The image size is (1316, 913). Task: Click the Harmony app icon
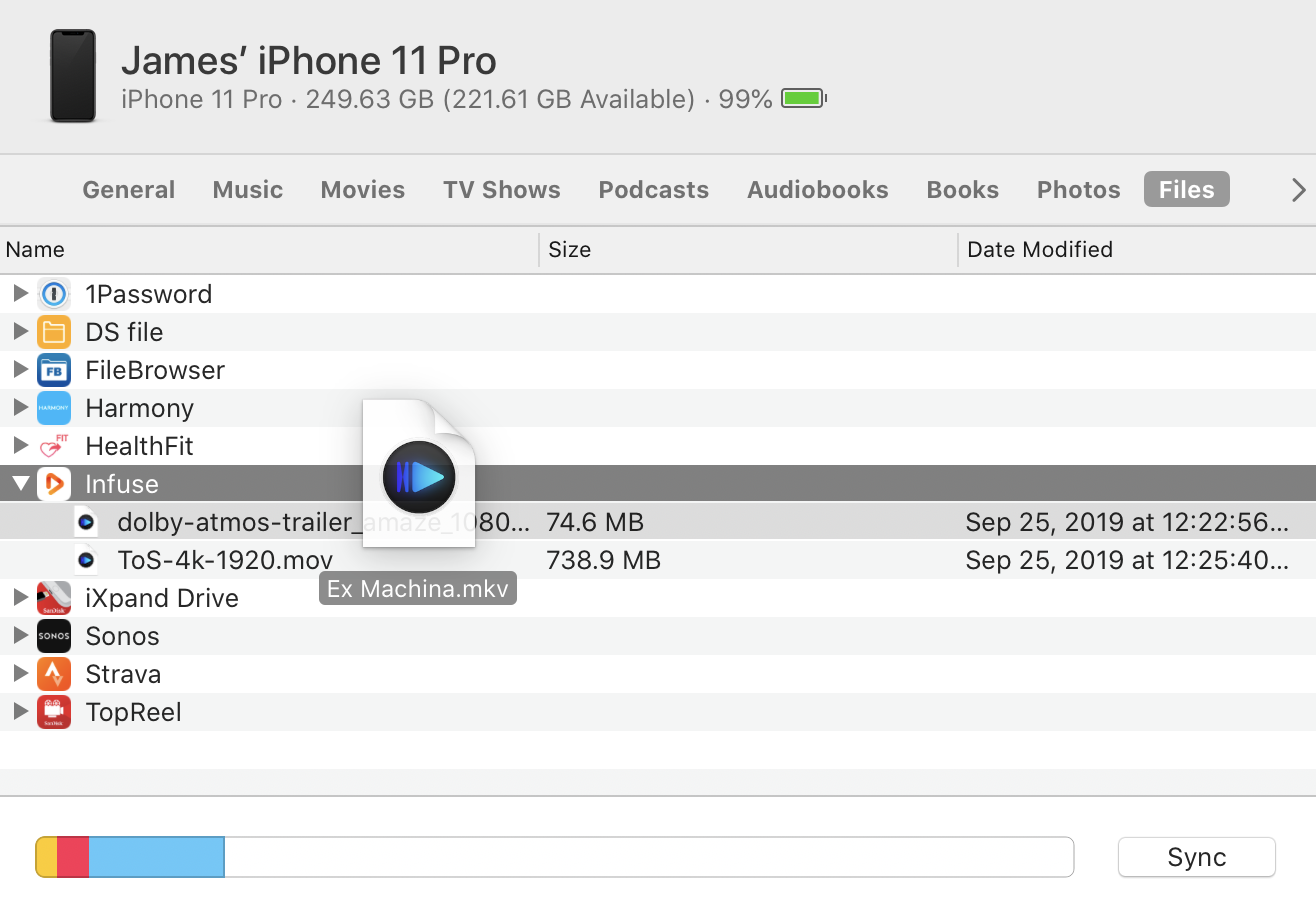(54, 408)
